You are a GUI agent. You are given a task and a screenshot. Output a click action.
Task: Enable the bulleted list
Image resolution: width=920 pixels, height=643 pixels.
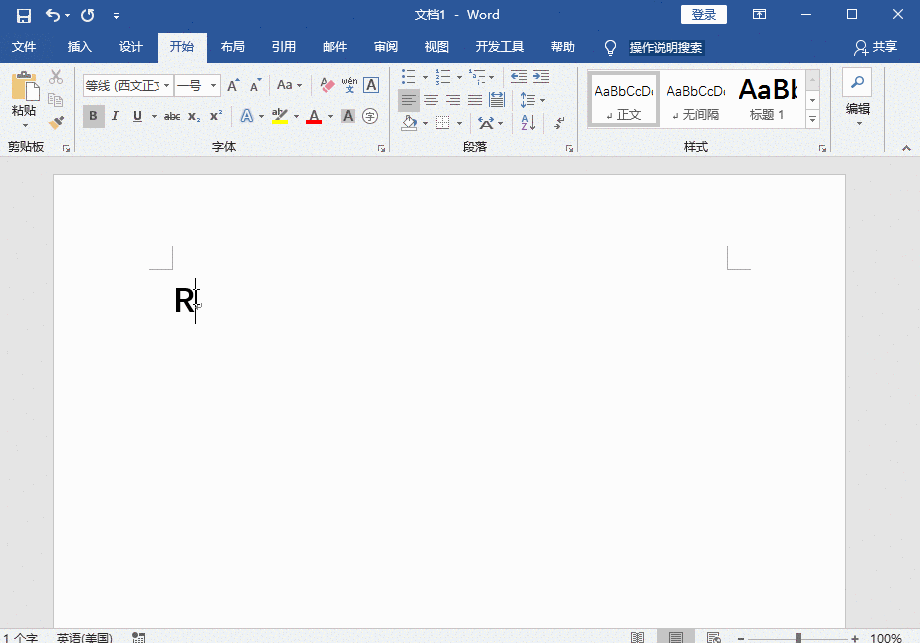click(407, 75)
